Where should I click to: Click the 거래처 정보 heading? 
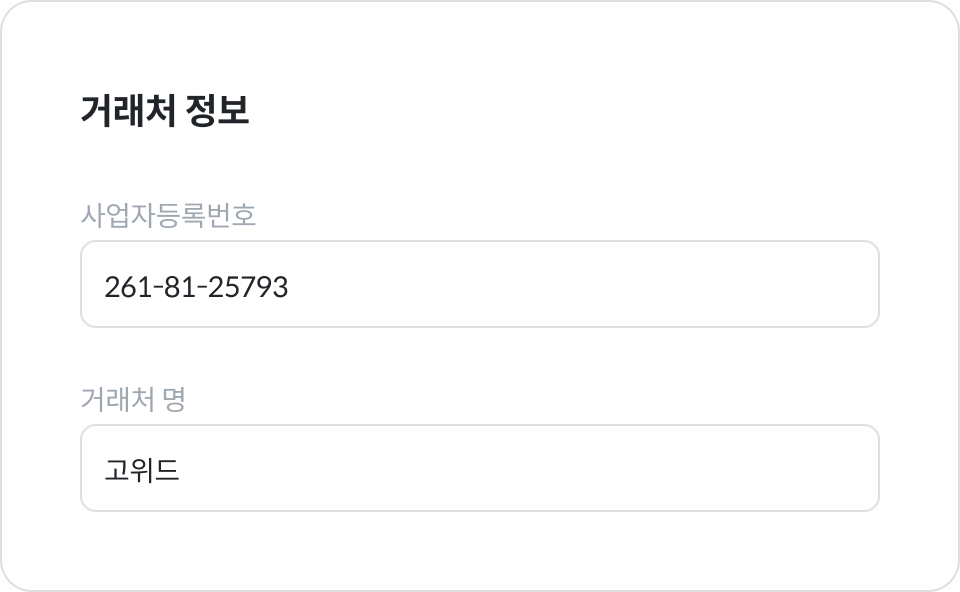165,111
